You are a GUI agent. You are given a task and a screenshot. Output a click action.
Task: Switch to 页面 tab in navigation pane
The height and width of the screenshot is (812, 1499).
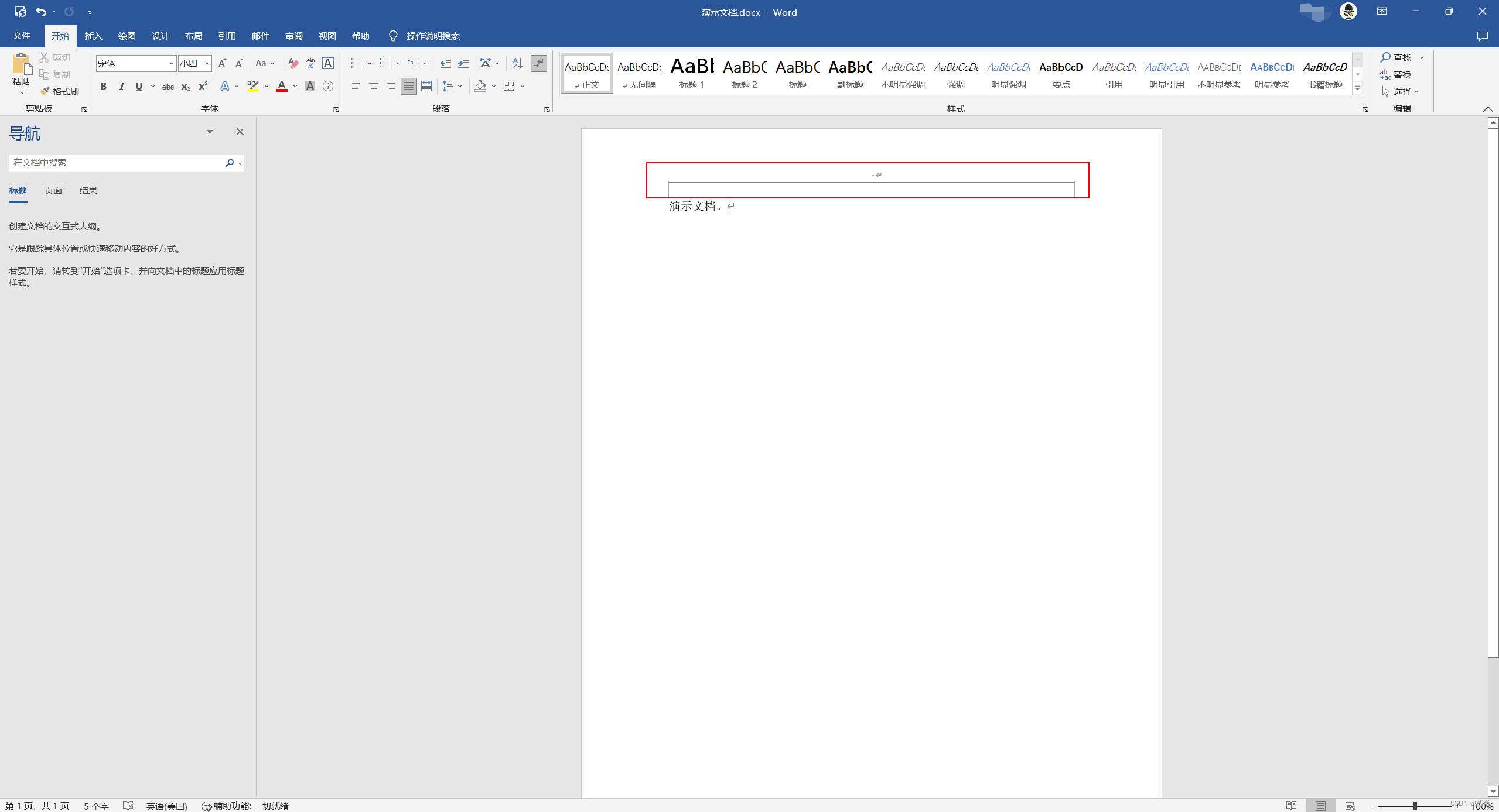[53, 191]
